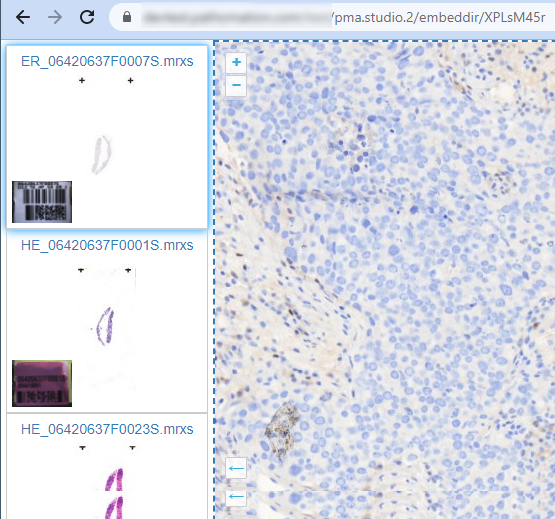Viewport: 555px width, 519px height.
Task: Reload the page with refresh icon
Action: 87,17
